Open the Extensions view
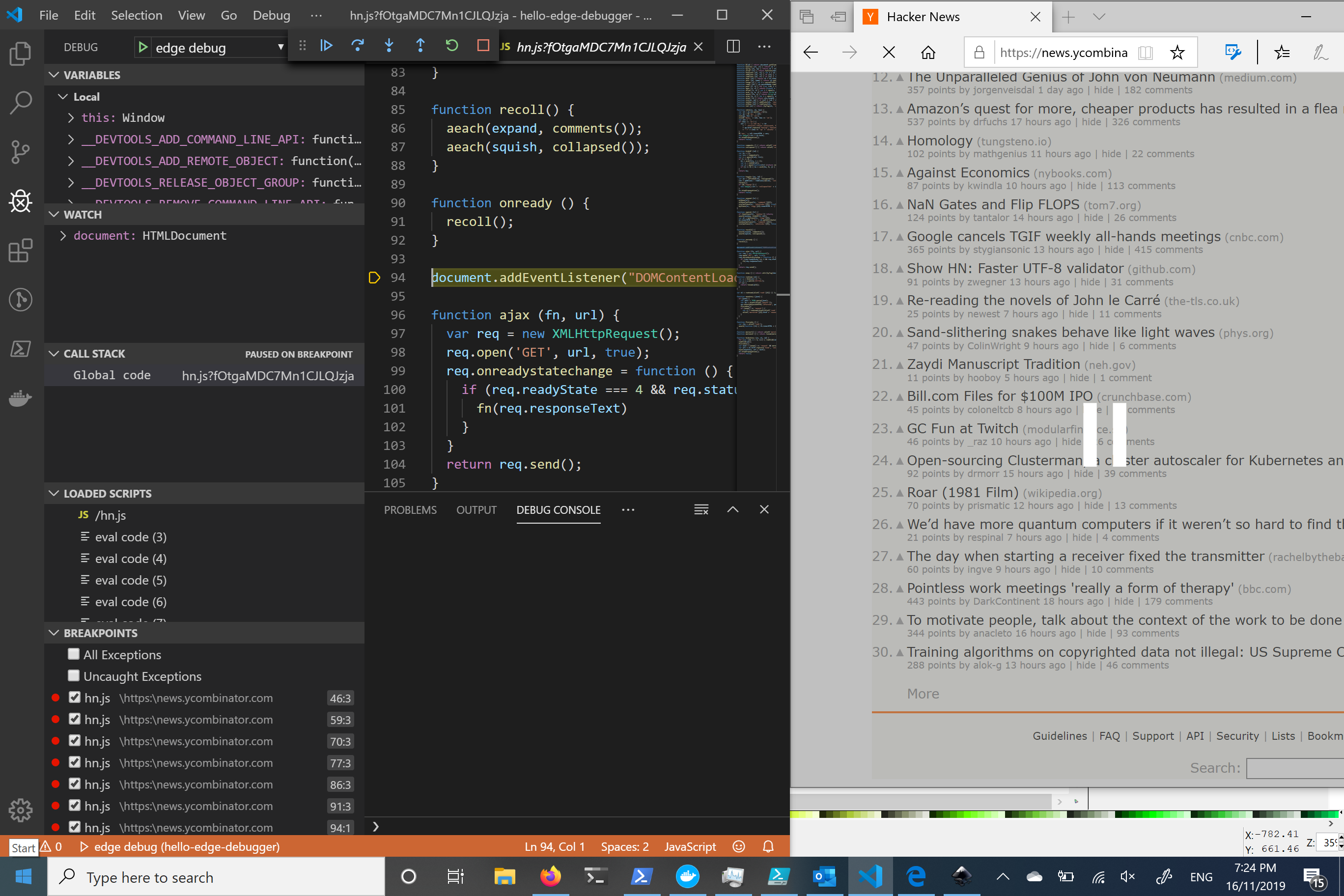The image size is (1344, 896). coord(21,251)
